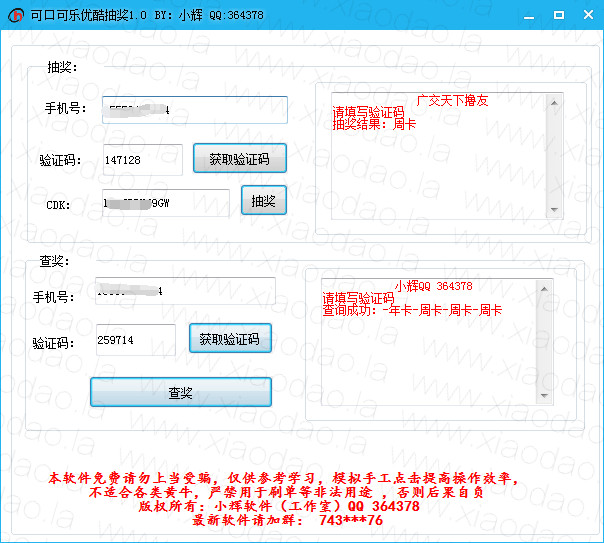Click up arrow of 抽奖 result box scrollbar
The width and height of the screenshot is (604, 543).
(x=554, y=103)
